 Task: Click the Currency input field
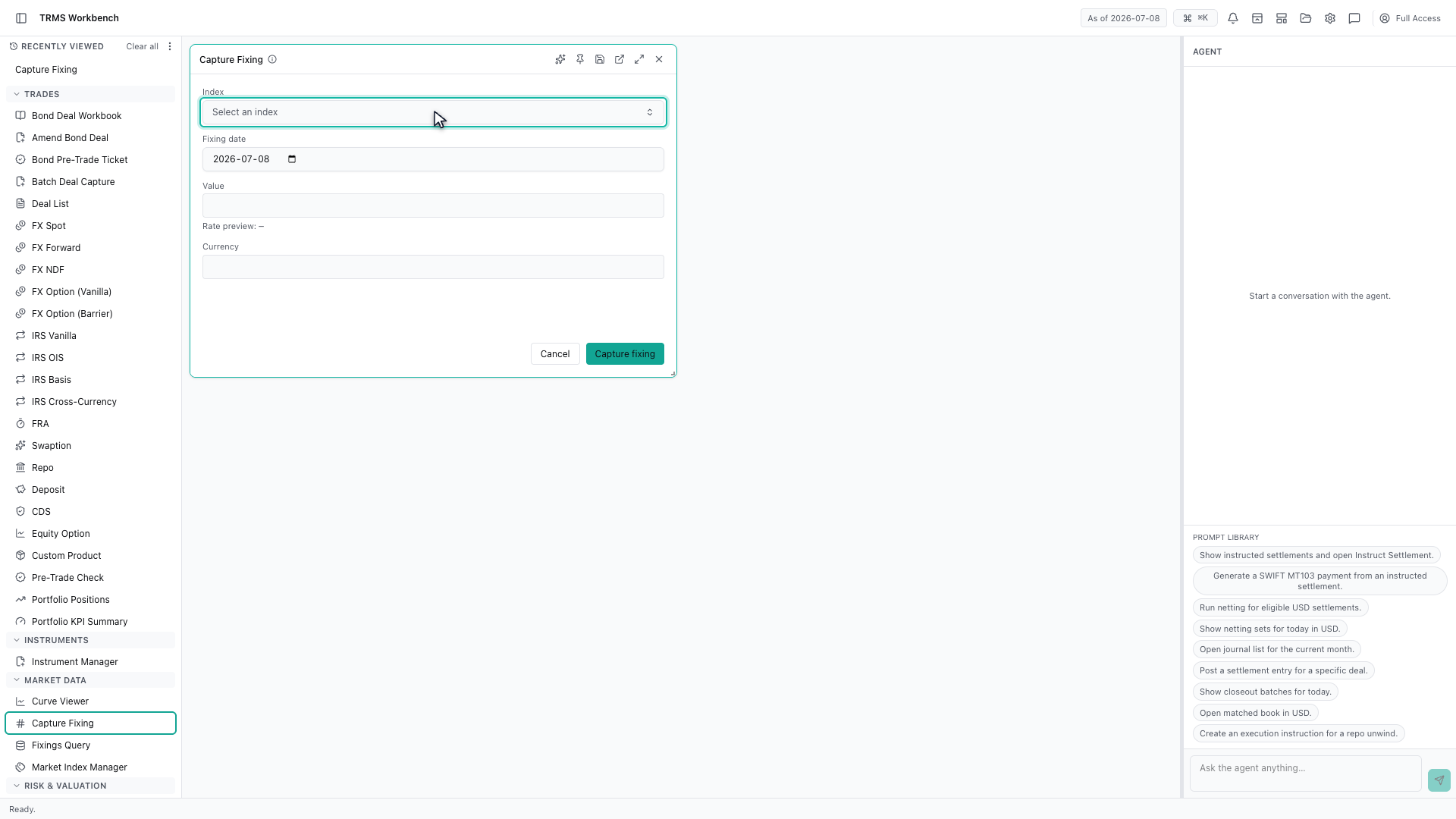point(433,267)
